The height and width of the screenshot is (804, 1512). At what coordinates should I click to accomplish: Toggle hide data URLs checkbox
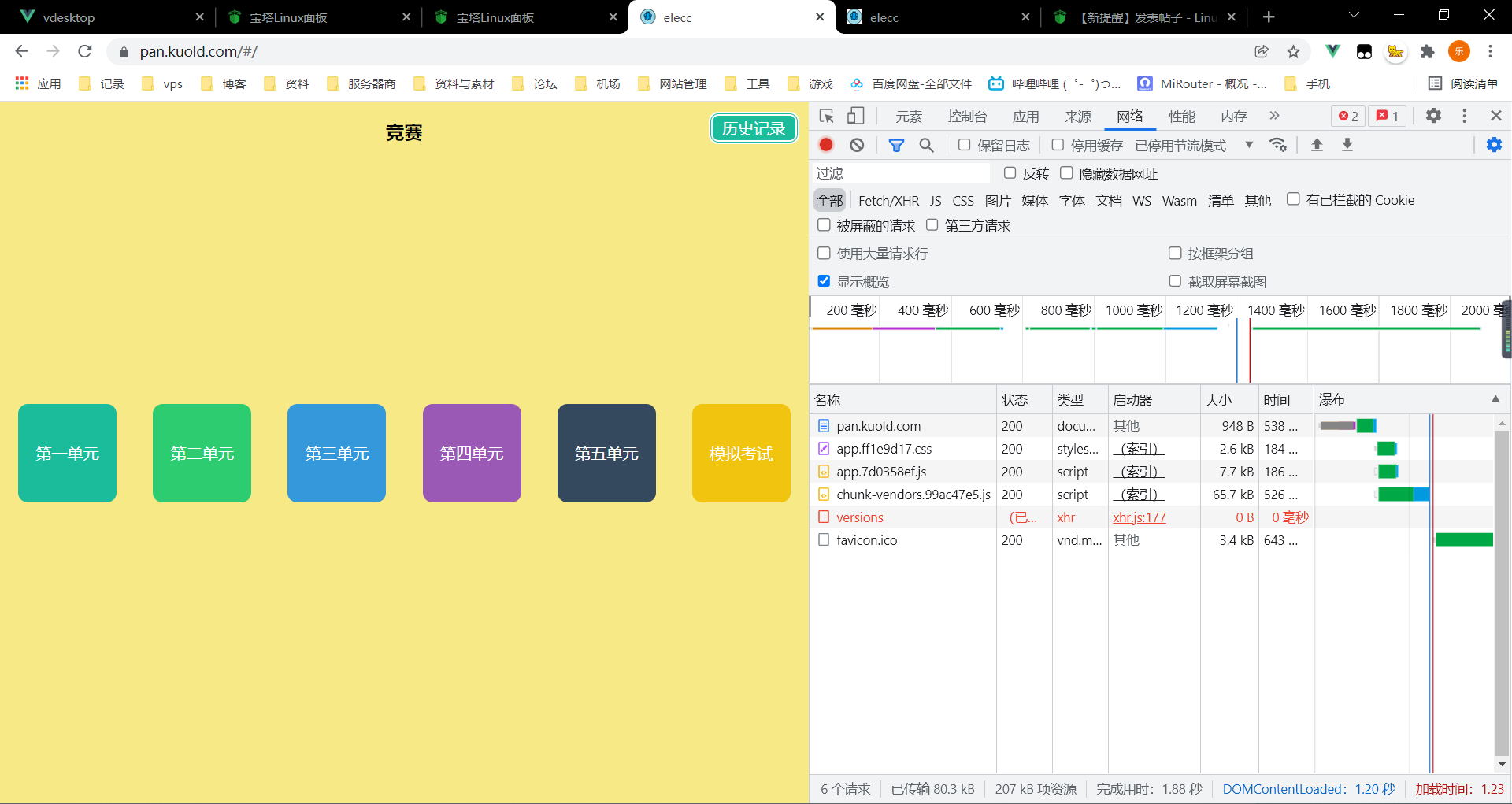1066,172
